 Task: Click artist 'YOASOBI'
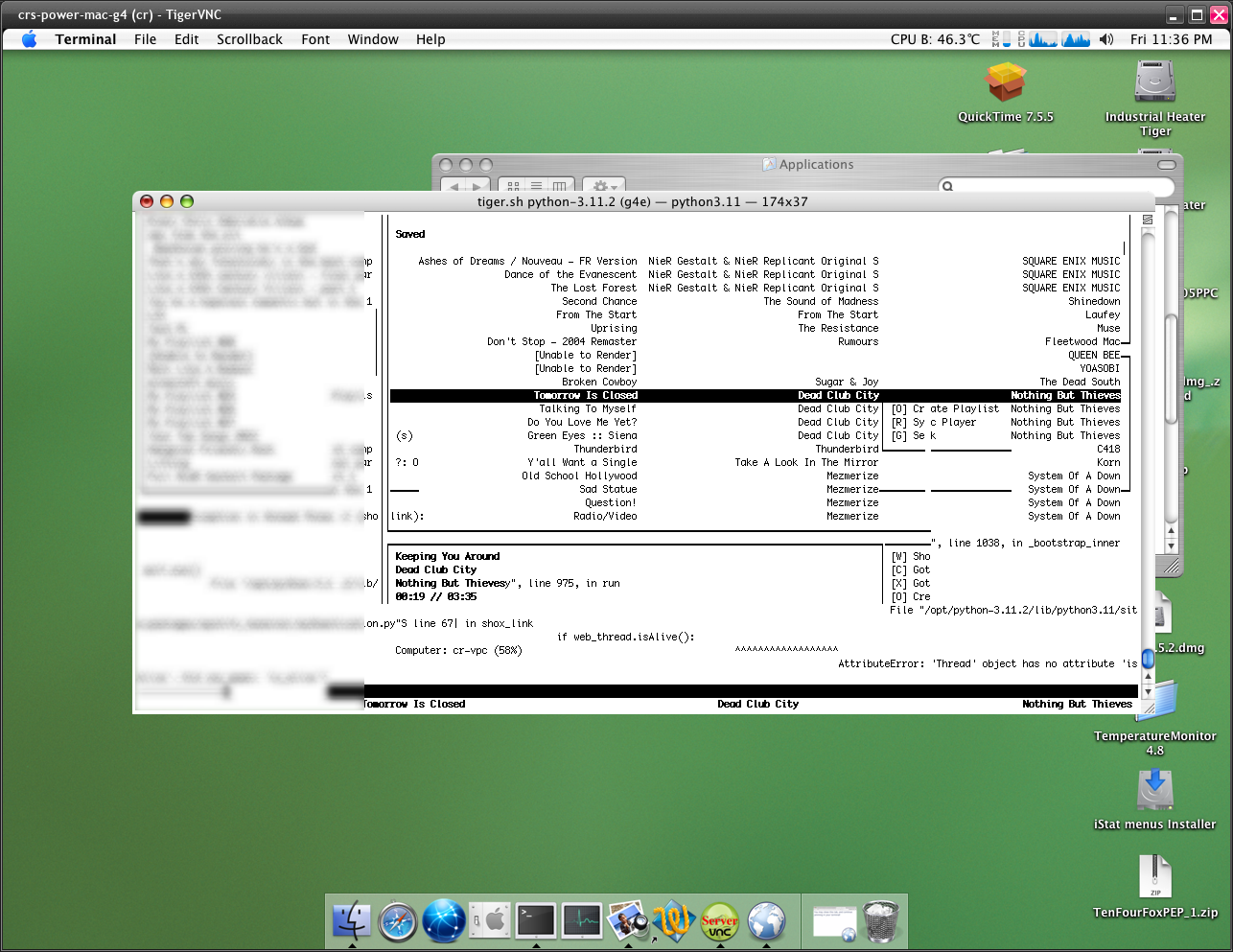pos(1100,368)
